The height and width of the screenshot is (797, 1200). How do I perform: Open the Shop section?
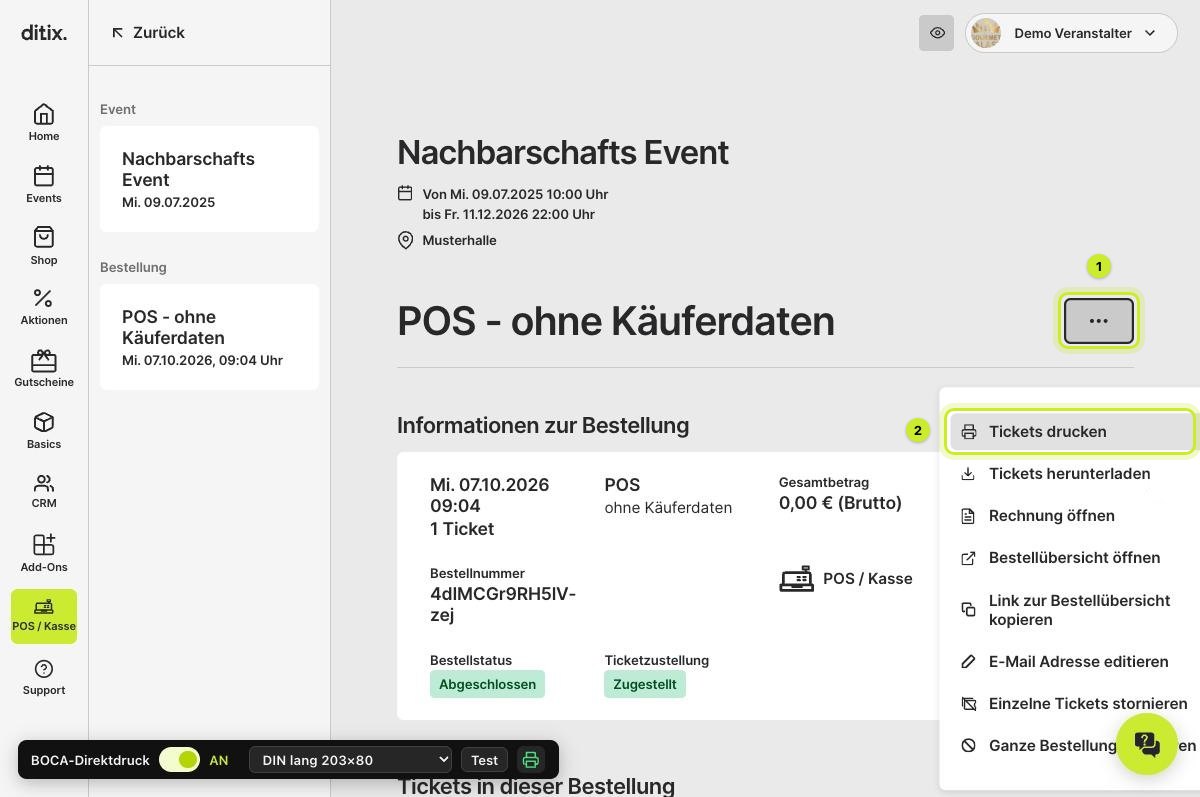point(44,247)
